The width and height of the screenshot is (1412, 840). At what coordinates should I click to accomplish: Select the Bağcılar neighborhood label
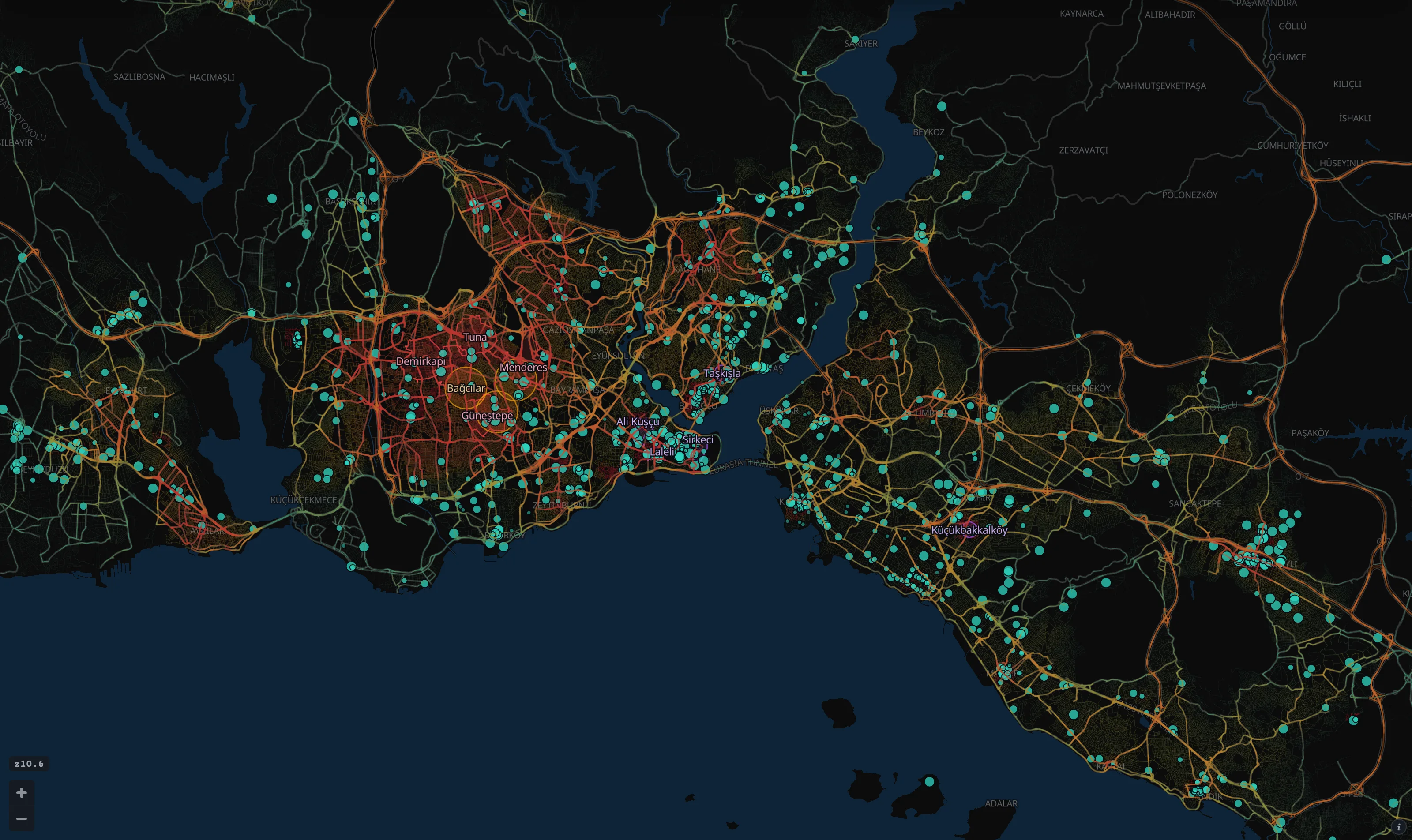[x=466, y=388]
